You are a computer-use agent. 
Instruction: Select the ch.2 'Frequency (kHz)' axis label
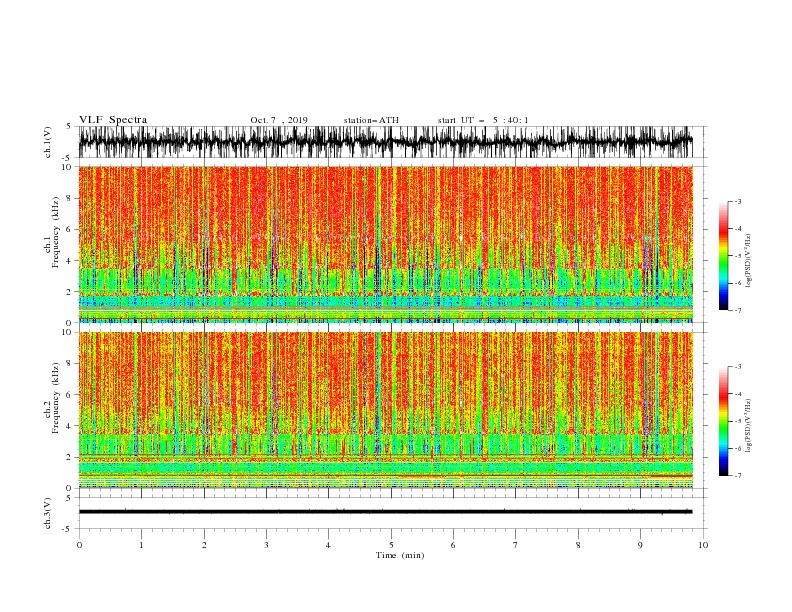click(x=56, y=398)
